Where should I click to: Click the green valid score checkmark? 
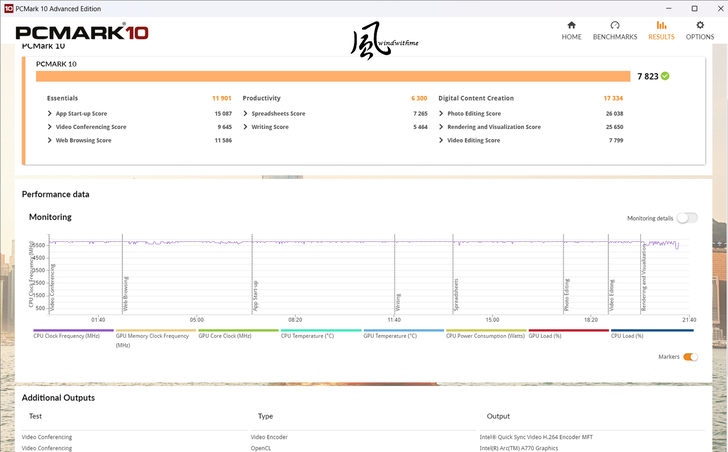665,75
